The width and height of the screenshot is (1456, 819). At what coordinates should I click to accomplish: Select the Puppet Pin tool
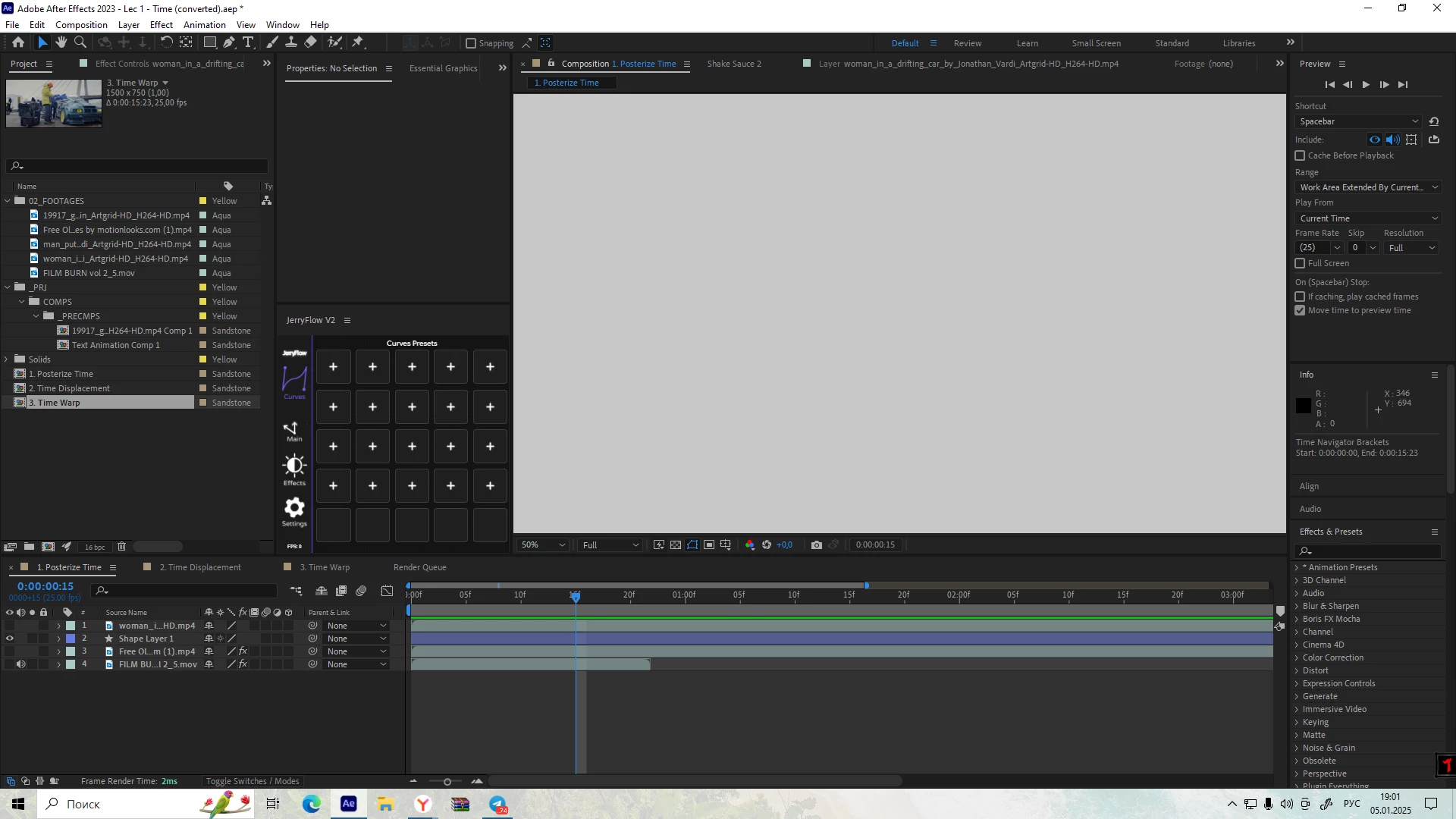pyautogui.click(x=358, y=42)
